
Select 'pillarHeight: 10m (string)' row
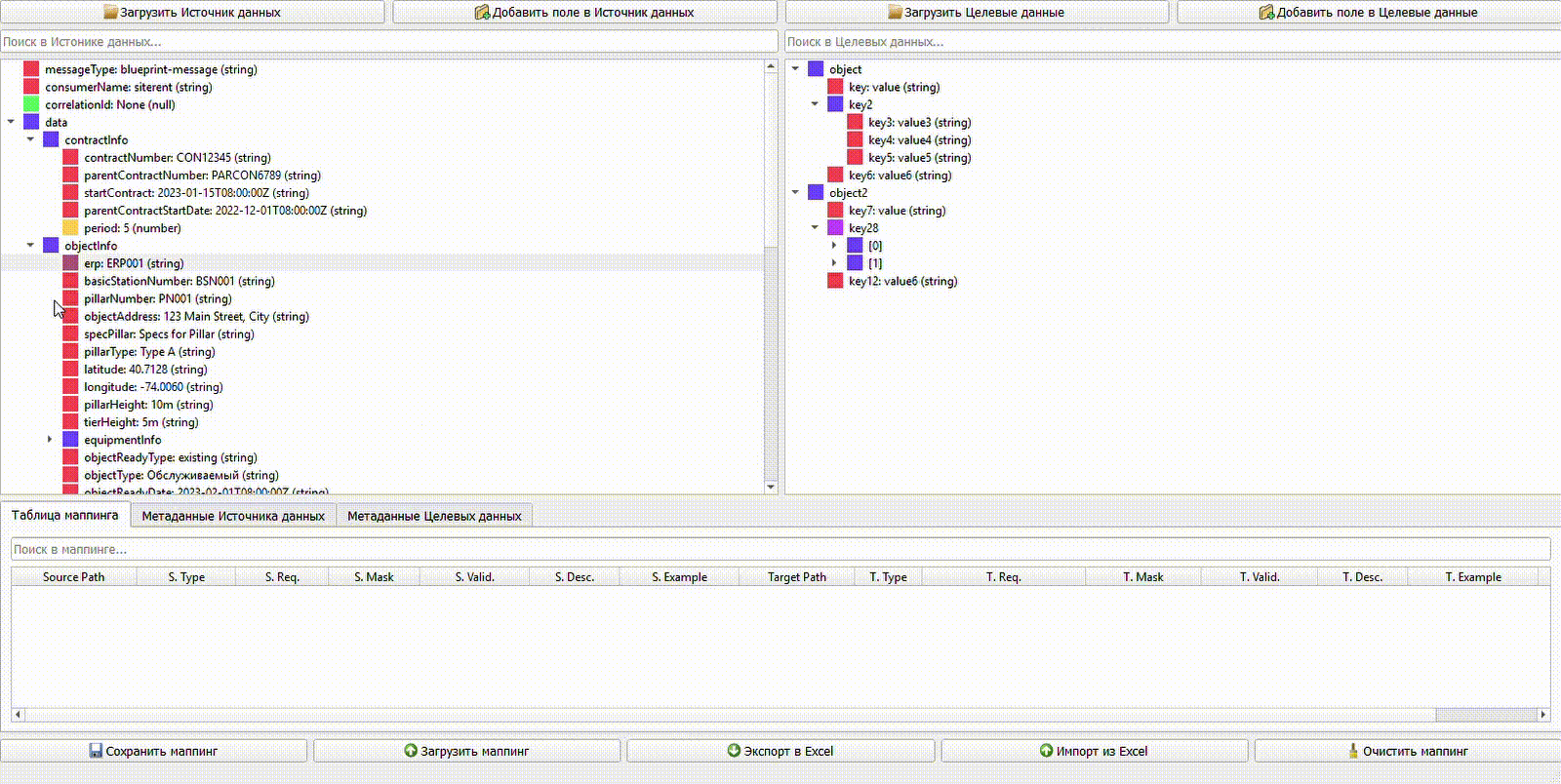pyautogui.click(x=148, y=404)
